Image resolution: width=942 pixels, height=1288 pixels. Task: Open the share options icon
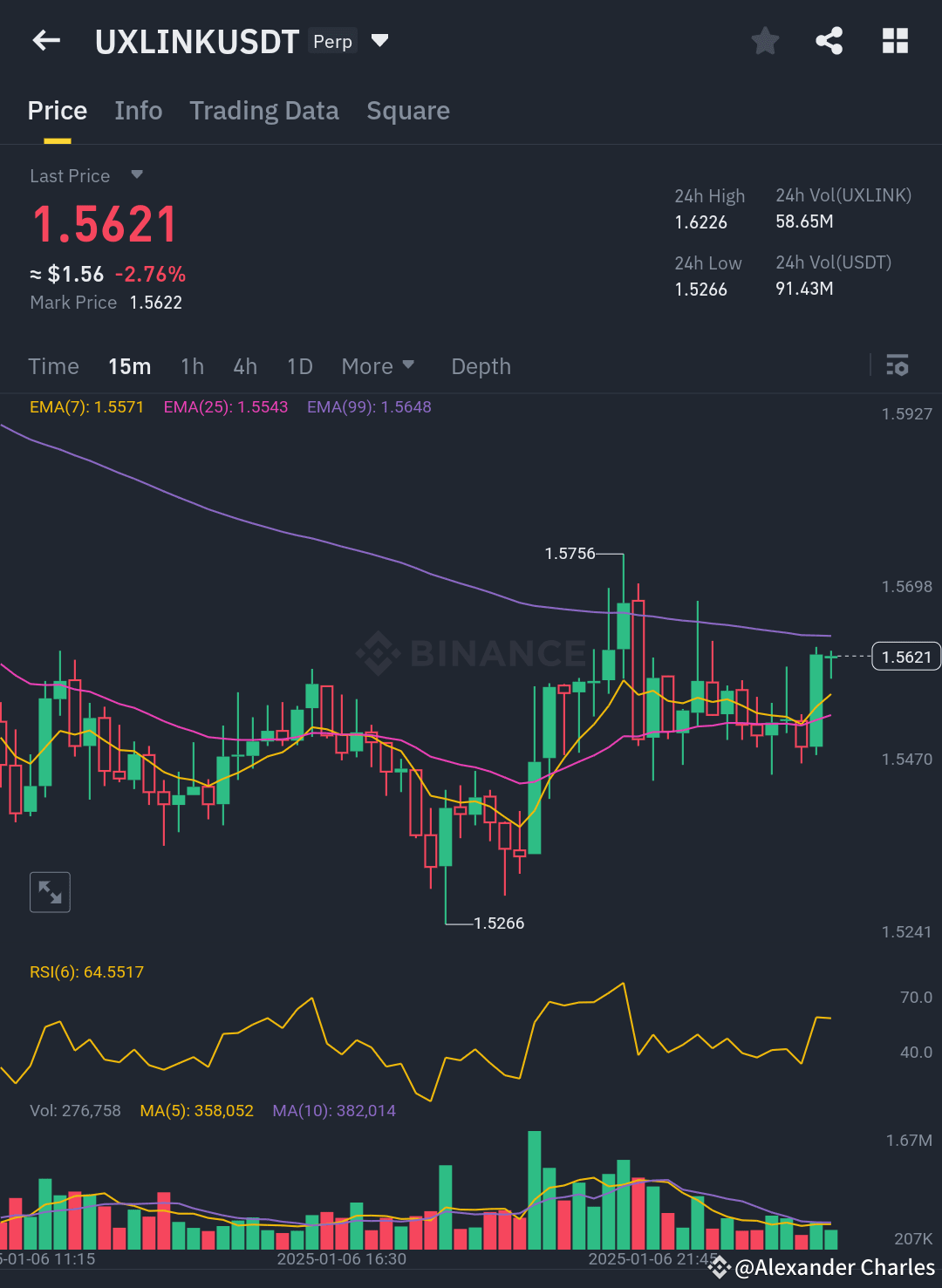(828, 40)
